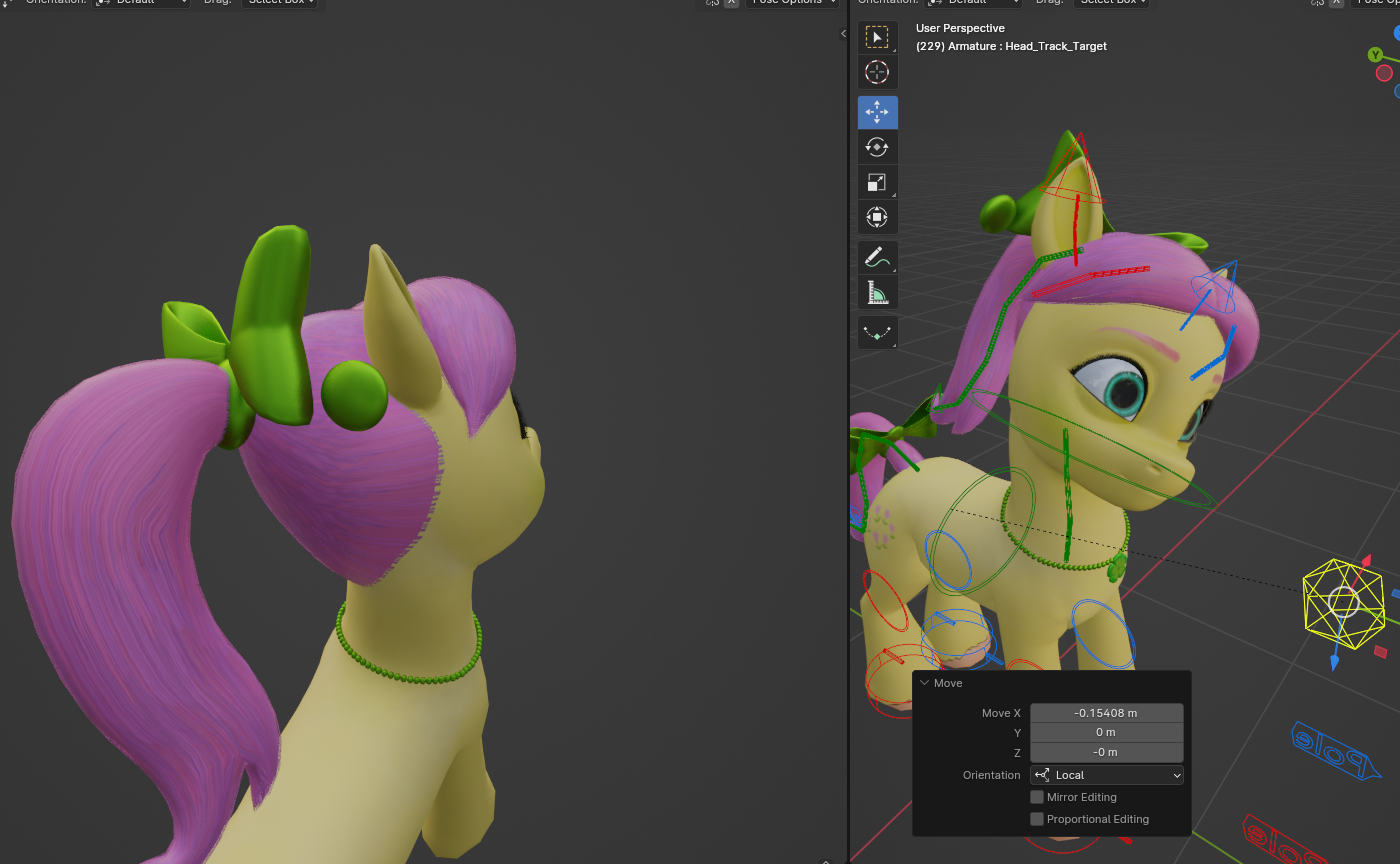
Task: Open the Orientation Local dropdown
Action: coord(1106,775)
